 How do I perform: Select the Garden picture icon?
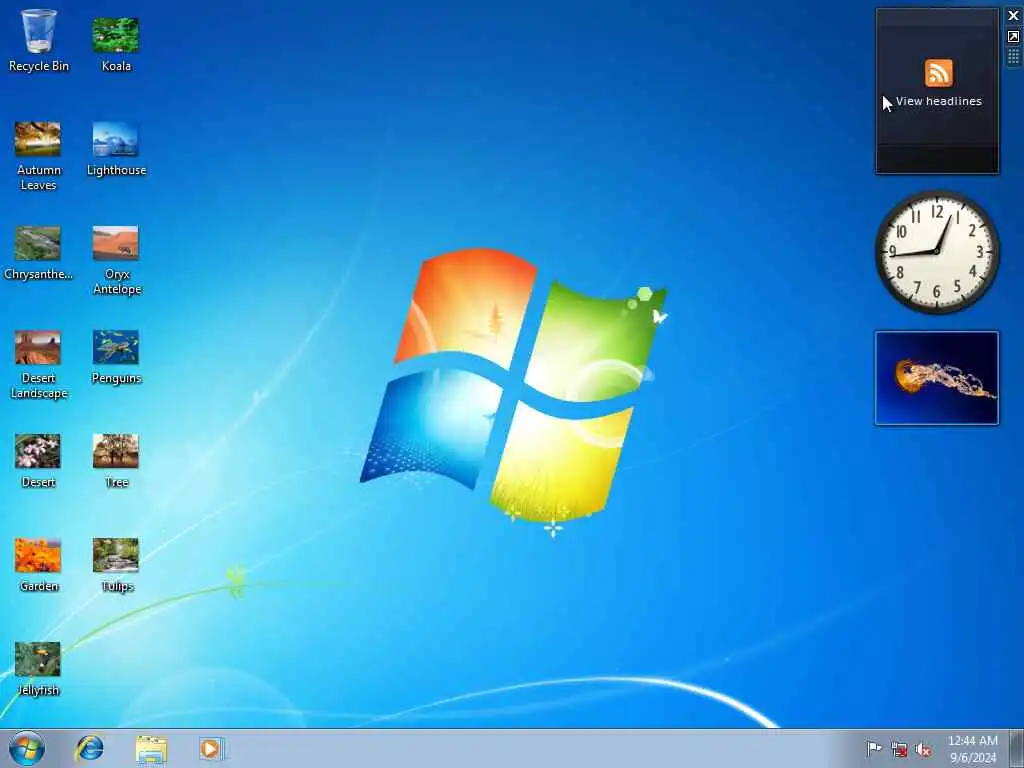tap(38, 565)
